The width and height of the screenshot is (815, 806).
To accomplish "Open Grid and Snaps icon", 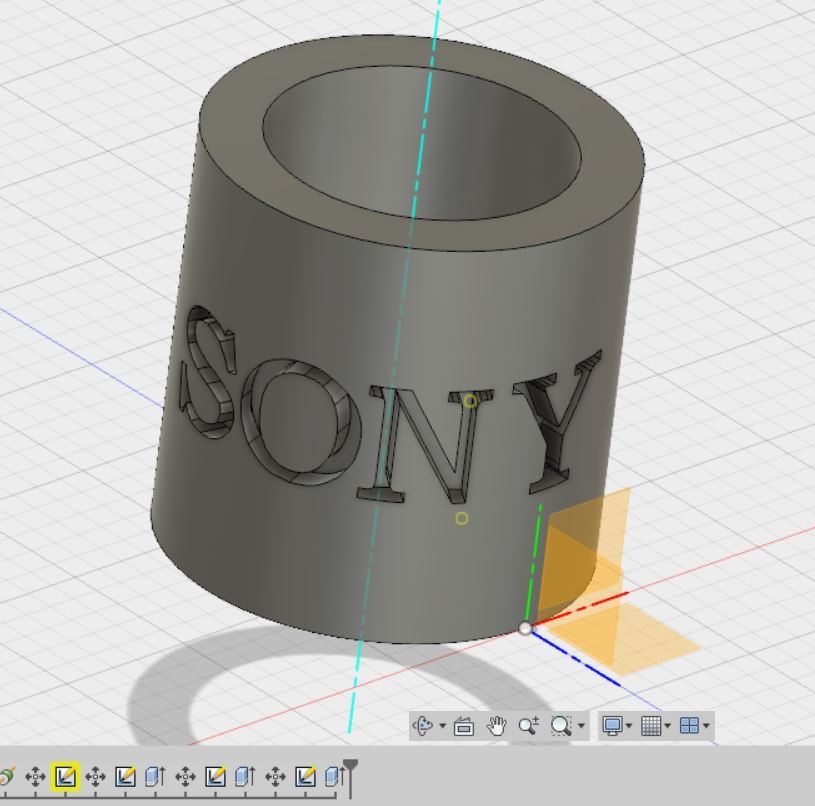I will pyautogui.click(x=651, y=725).
